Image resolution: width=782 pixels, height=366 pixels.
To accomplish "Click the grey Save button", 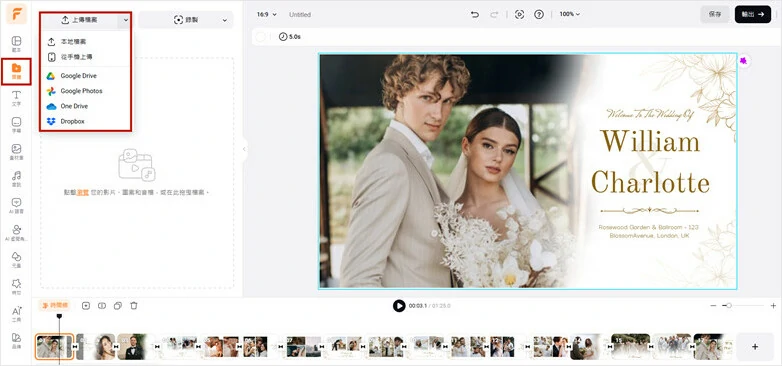I will 715,14.
